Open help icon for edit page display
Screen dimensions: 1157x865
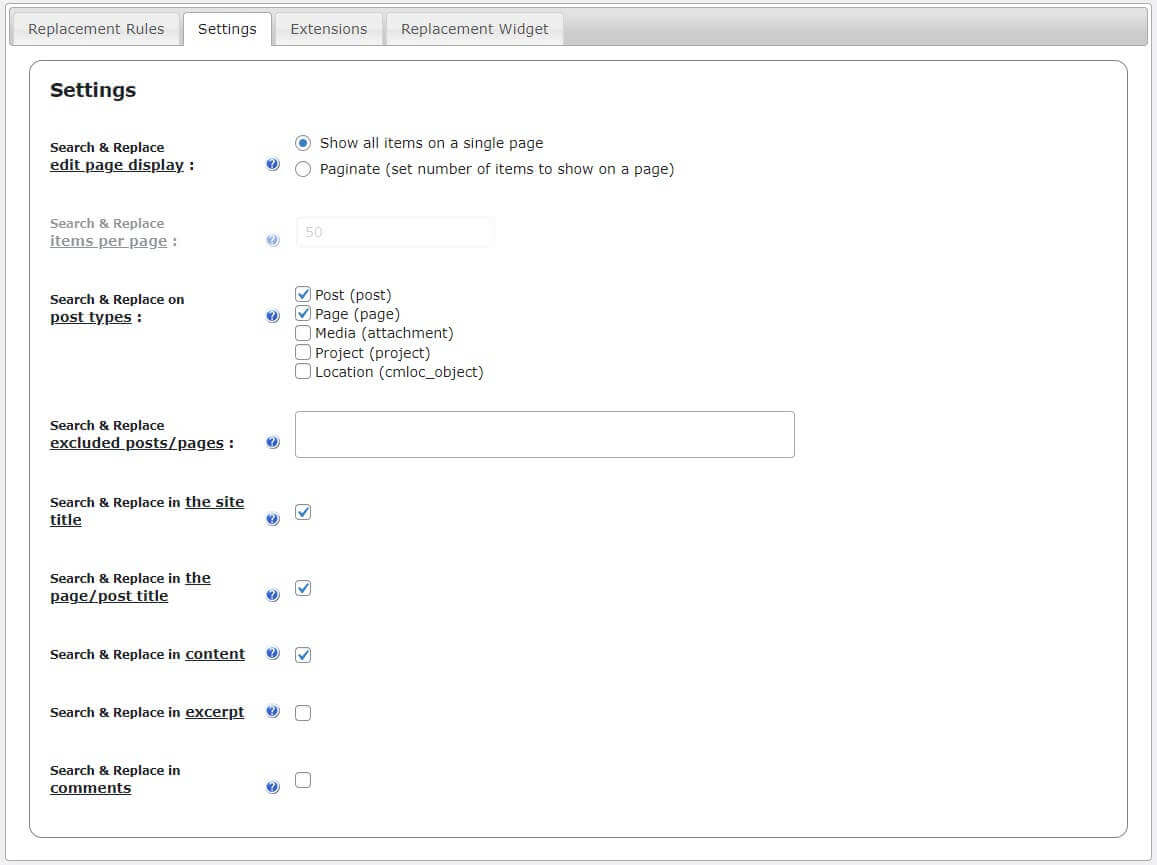point(272,164)
